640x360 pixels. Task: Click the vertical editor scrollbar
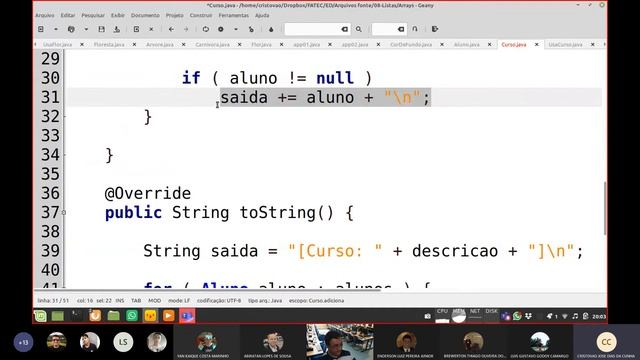pos(604,208)
